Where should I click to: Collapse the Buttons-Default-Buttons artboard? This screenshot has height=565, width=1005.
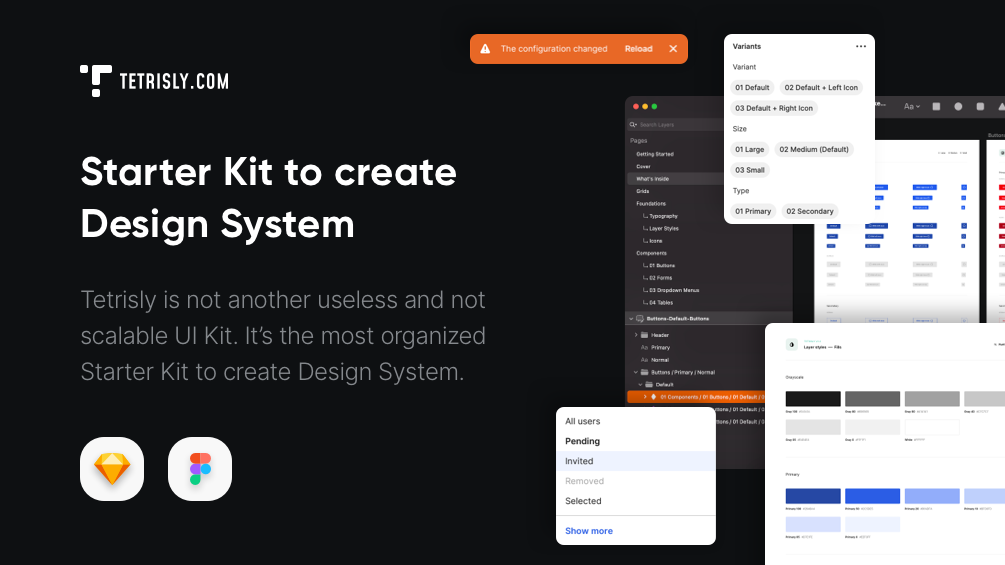631,318
